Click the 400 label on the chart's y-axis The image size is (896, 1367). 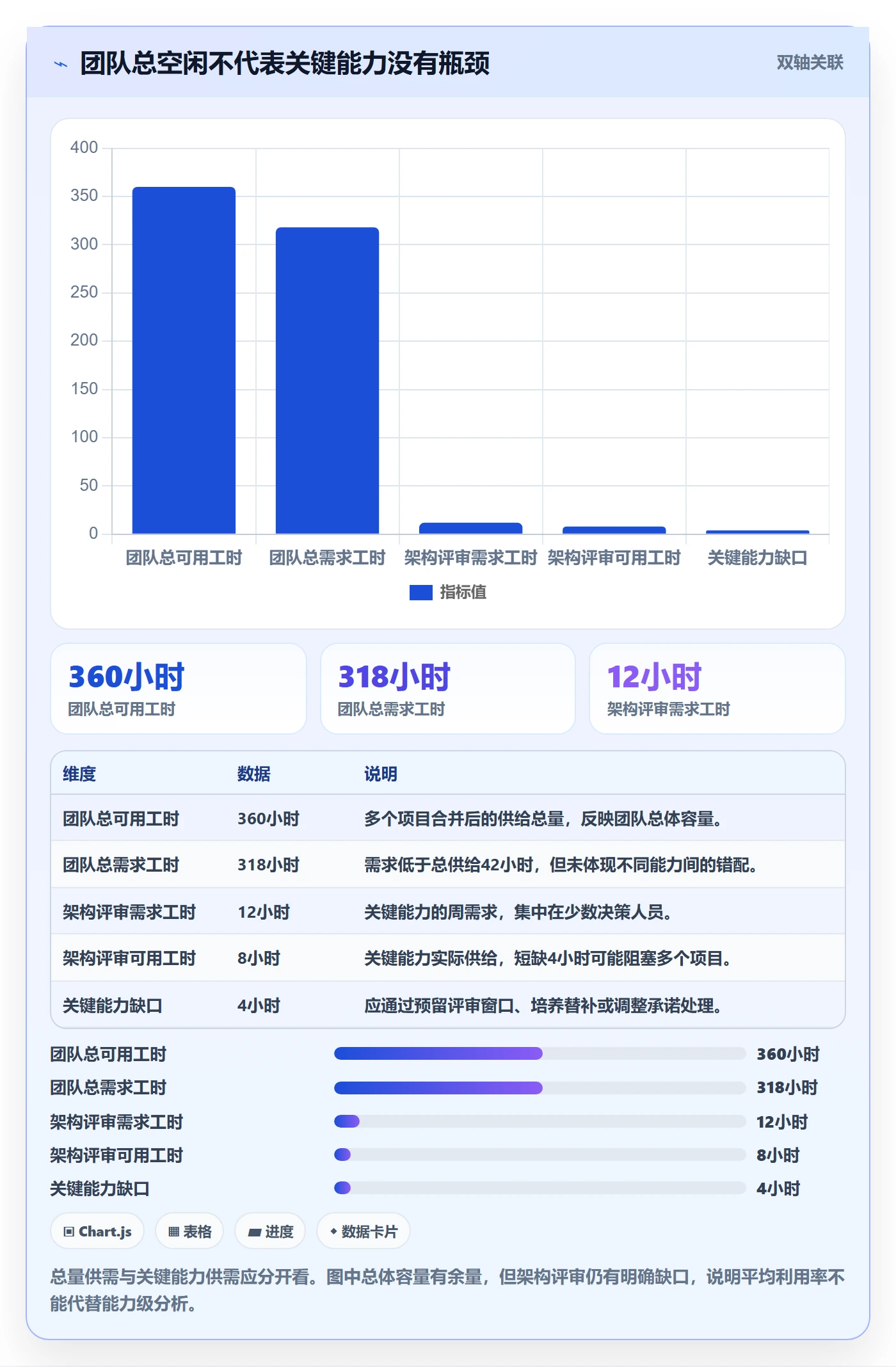coord(84,147)
